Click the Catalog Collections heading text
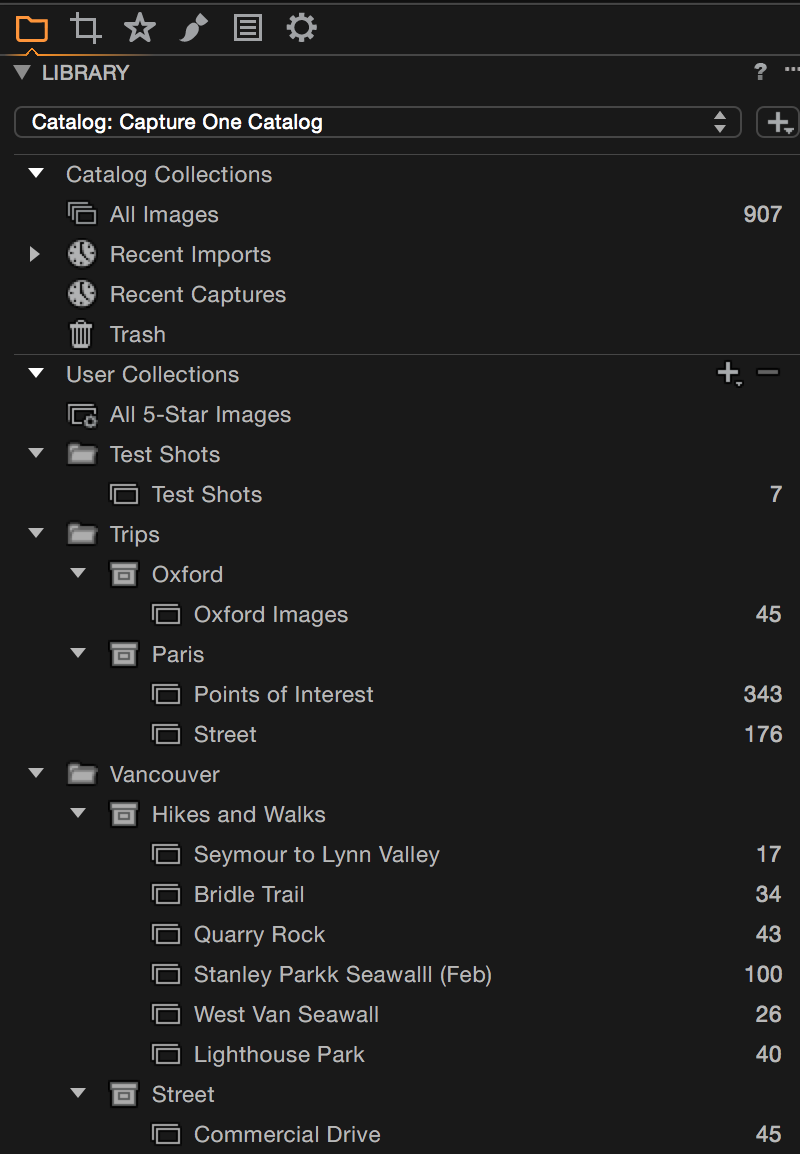 [169, 174]
